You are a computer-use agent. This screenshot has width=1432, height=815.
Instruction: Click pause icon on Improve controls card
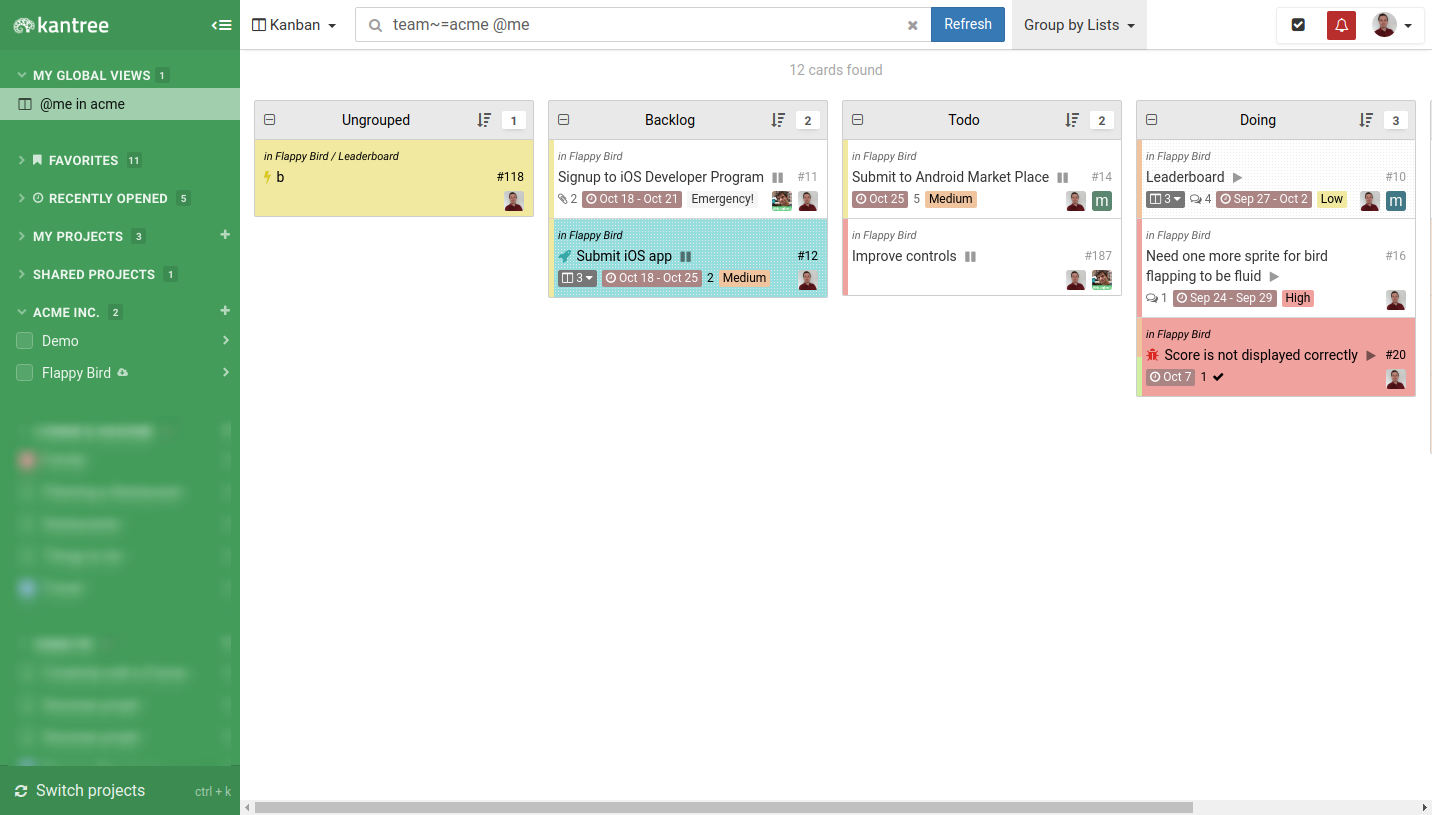(970, 257)
